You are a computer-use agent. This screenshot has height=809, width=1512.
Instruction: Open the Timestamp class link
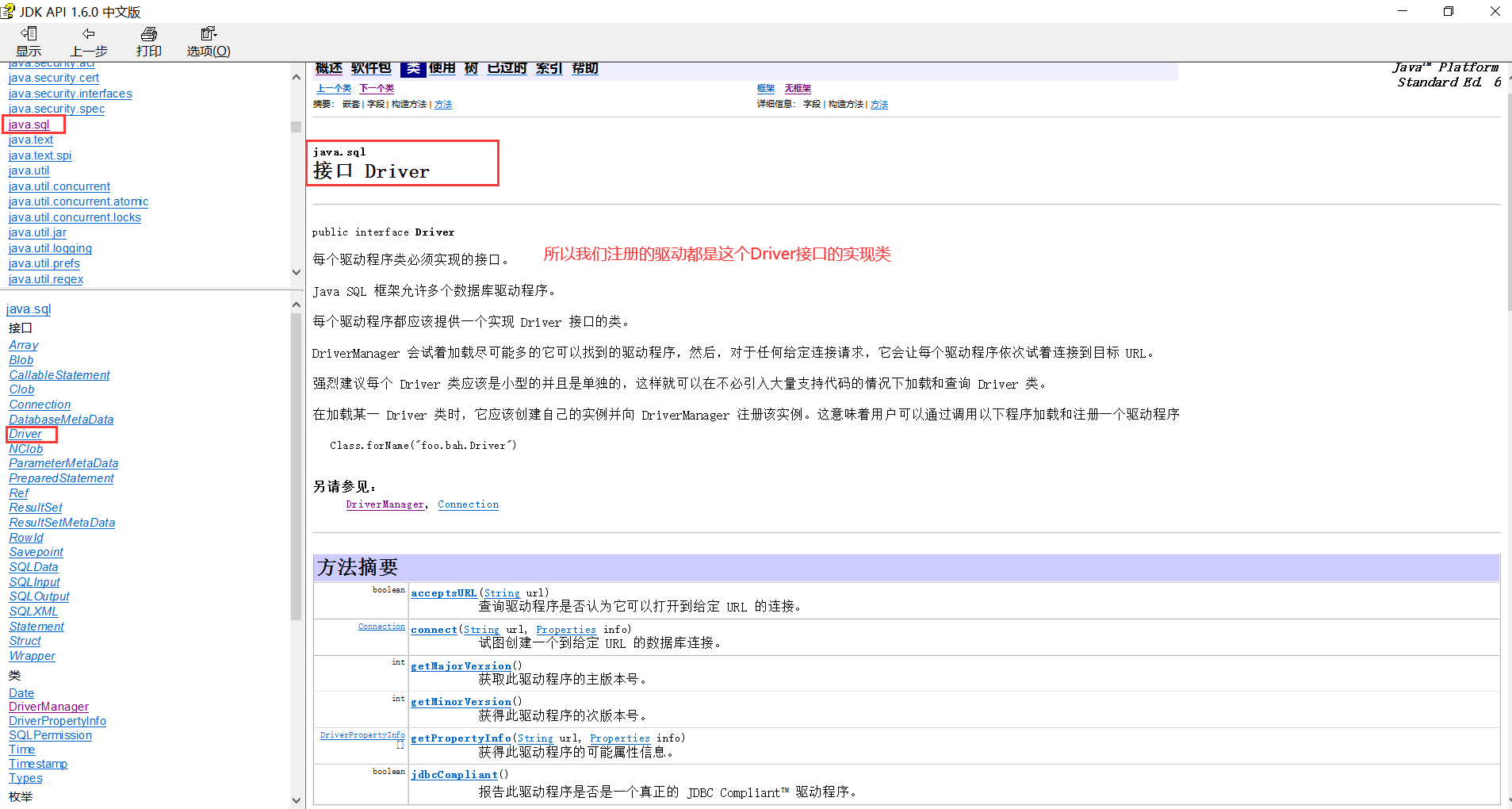(38, 764)
